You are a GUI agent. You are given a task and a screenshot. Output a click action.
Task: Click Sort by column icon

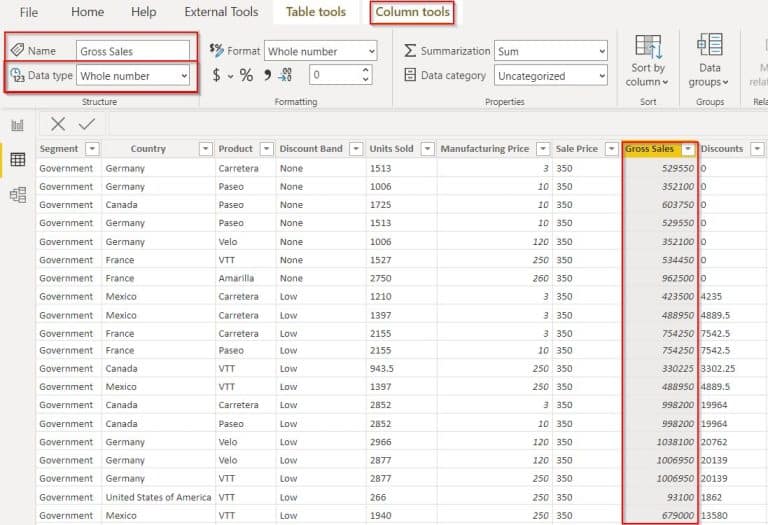click(648, 46)
